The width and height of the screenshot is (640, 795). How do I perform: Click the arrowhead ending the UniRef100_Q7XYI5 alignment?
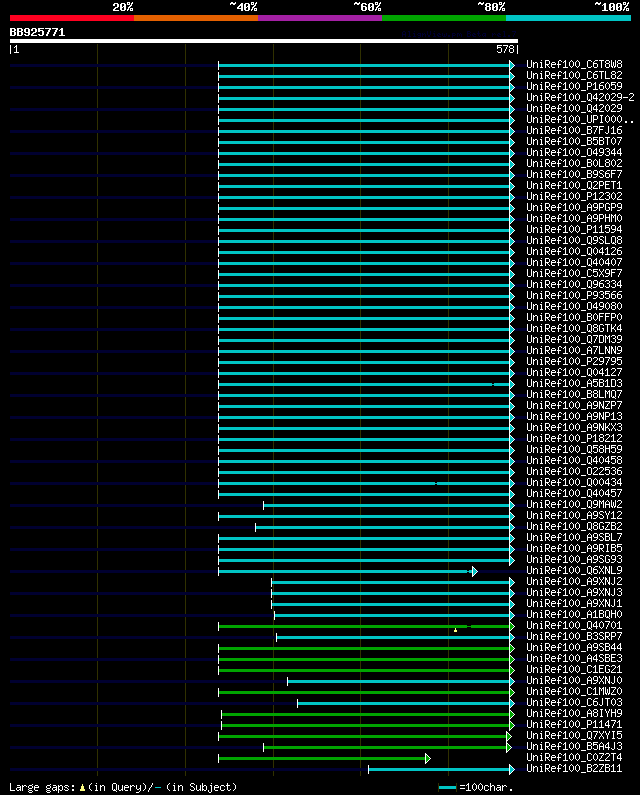[509, 737]
